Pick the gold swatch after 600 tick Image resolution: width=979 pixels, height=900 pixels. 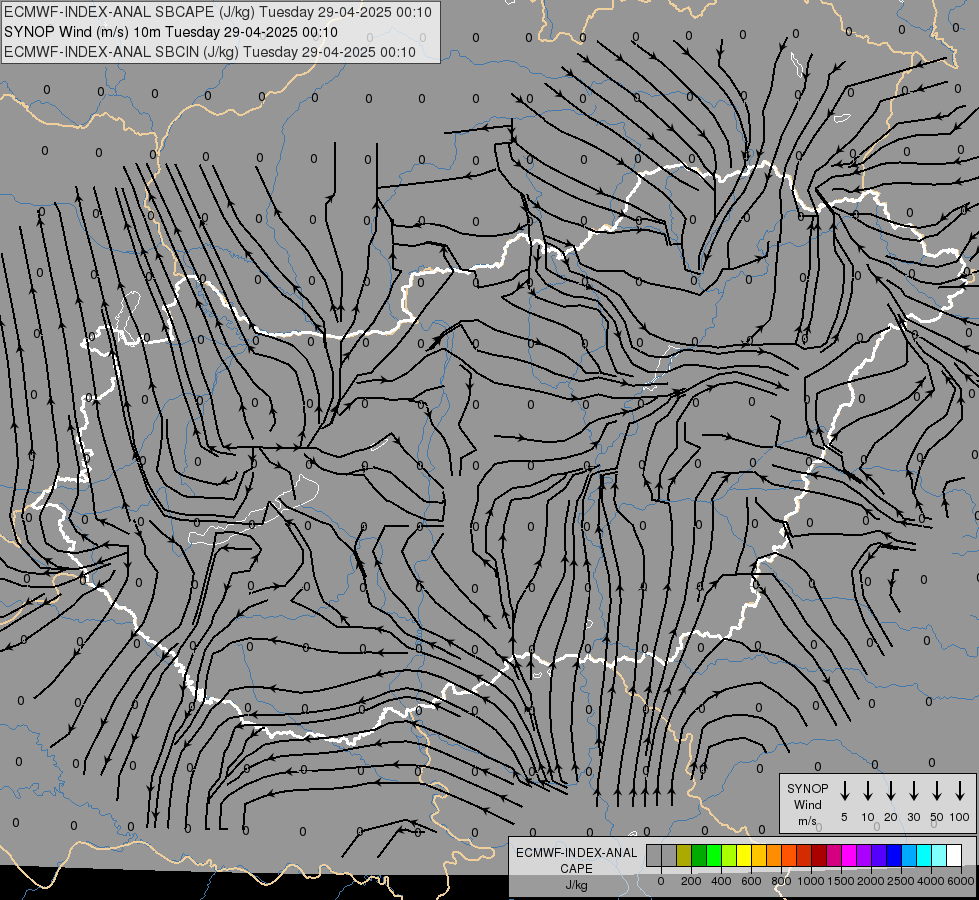[x=759, y=855]
